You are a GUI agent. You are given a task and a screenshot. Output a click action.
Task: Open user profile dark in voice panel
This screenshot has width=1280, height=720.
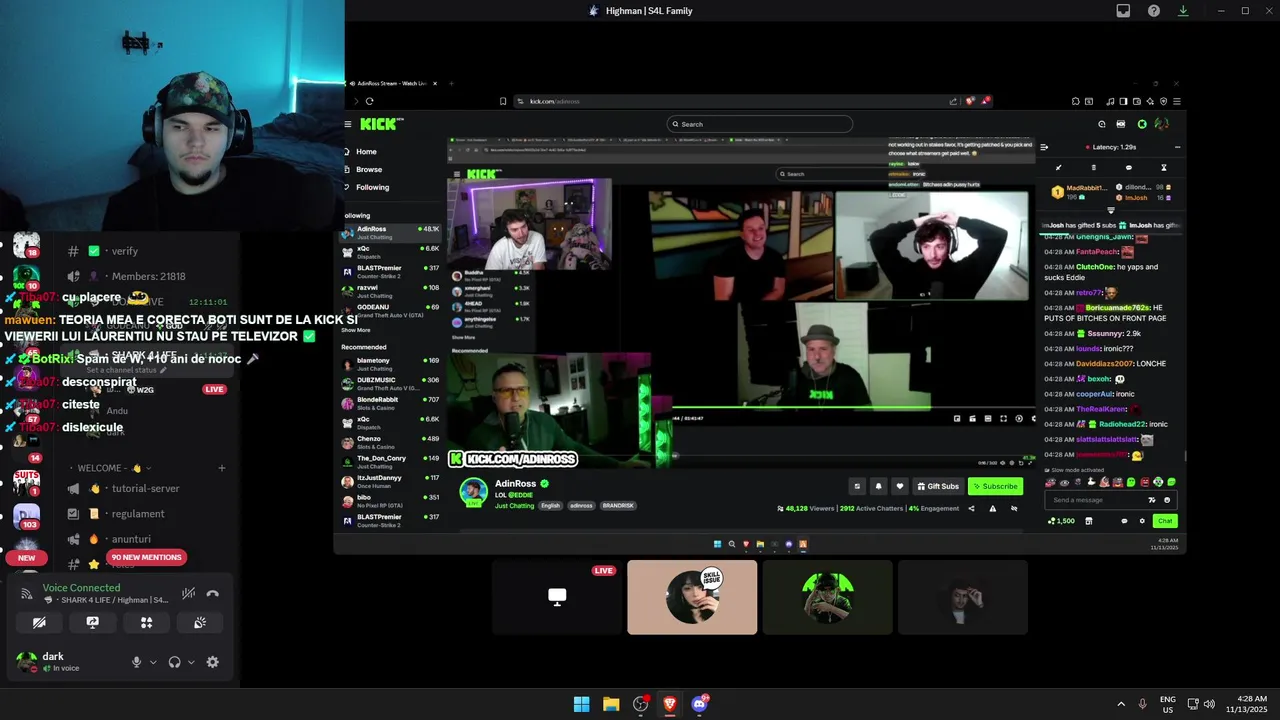(x=62, y=662)
